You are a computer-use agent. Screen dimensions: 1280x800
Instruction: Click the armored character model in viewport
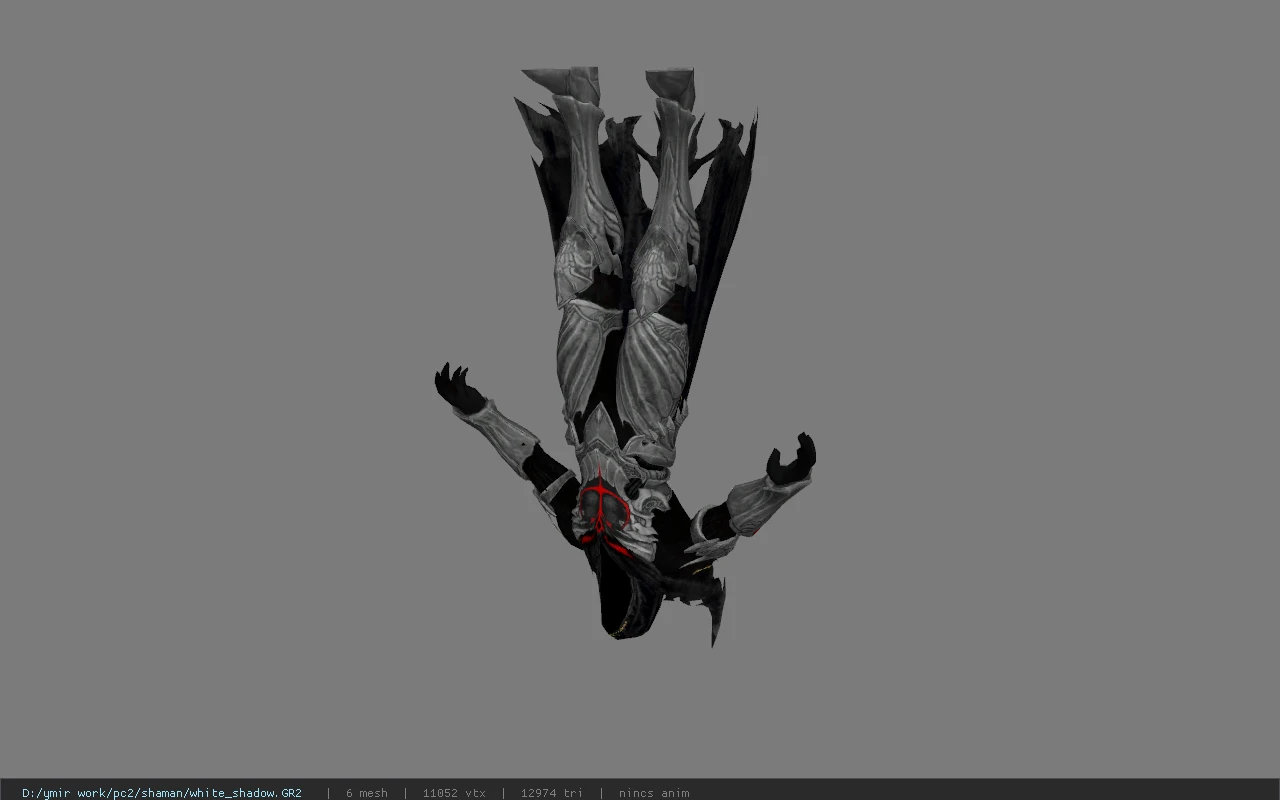tap(625, 355)
